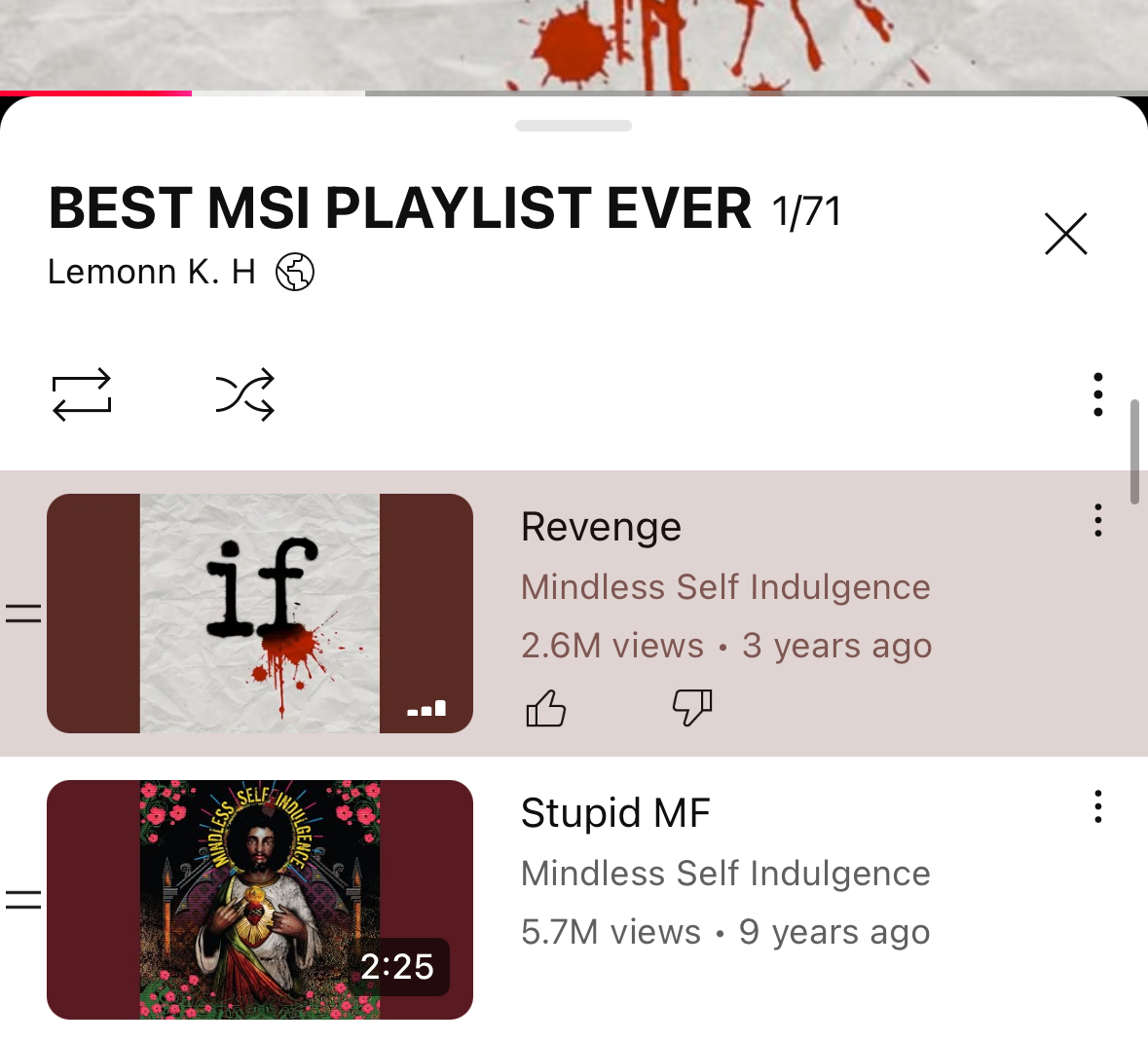Like the Revenge video
The height and width of the screenshot is (1043, 1148).
[x=546, y=708]
